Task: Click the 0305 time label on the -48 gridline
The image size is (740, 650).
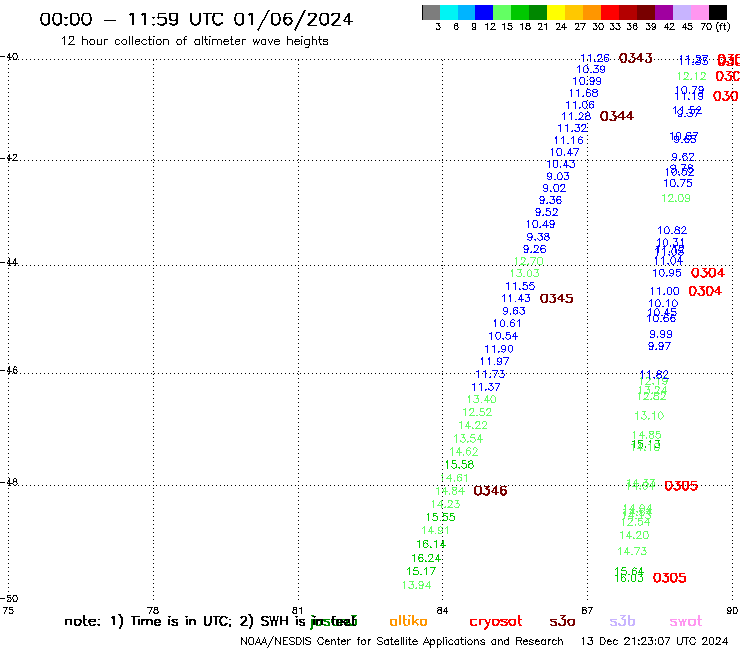Action: (681, 486)
